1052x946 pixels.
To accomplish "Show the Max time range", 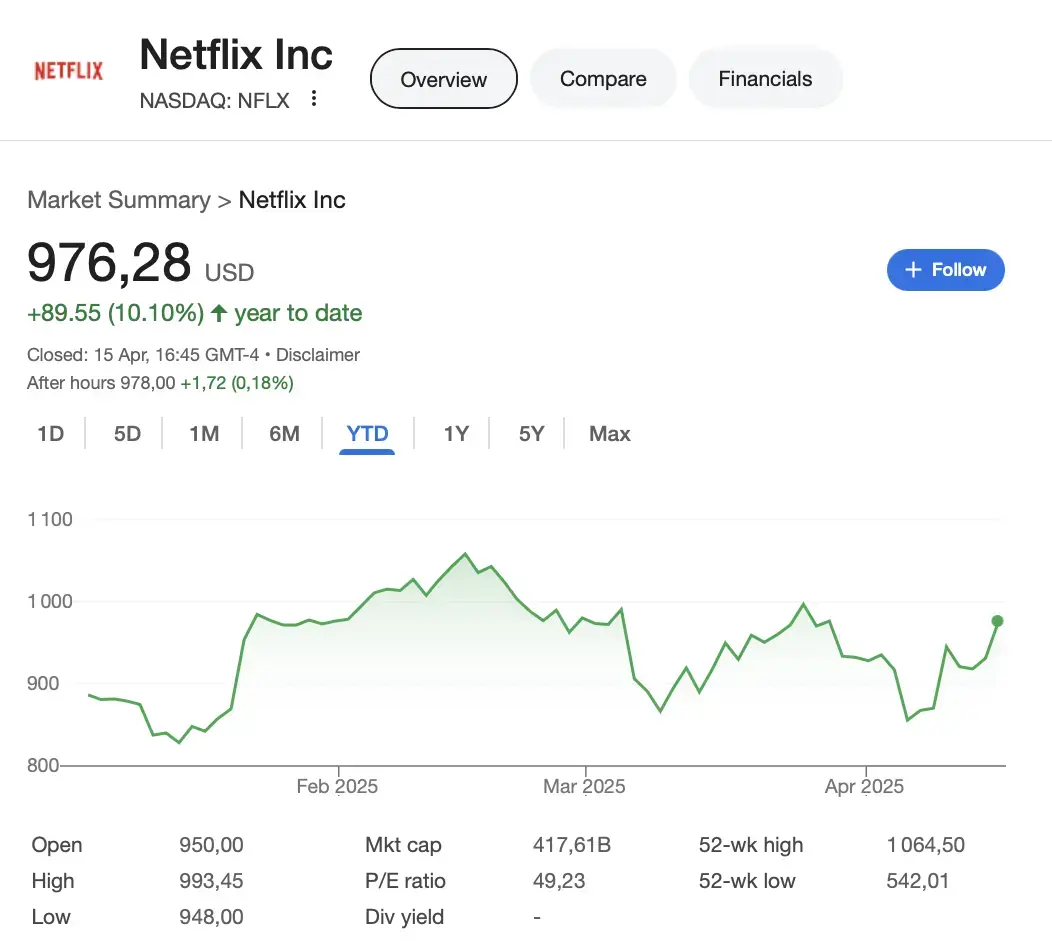I will click(609, 433).
